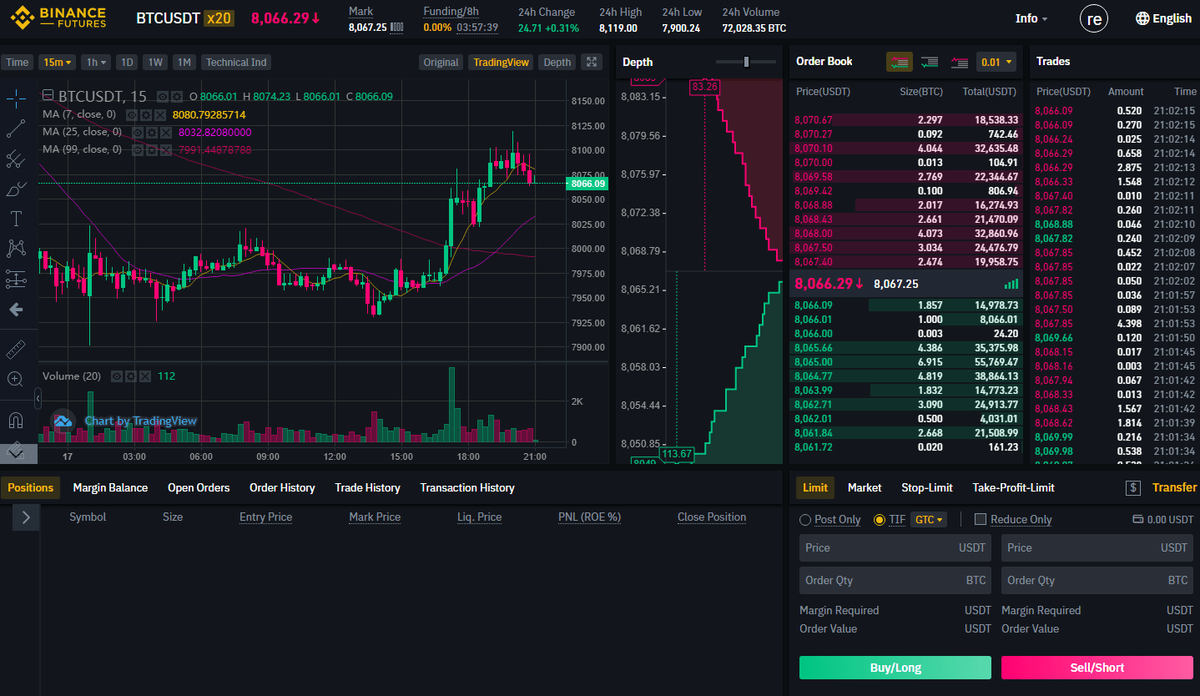1200x696 pixels.
Task: Open the 15m interval dropdown
Action: click(x=58, y=62)
